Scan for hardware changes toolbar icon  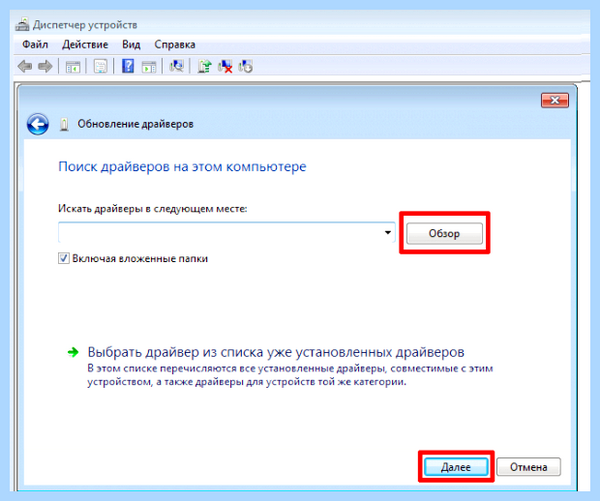click(x=177, y=66)
